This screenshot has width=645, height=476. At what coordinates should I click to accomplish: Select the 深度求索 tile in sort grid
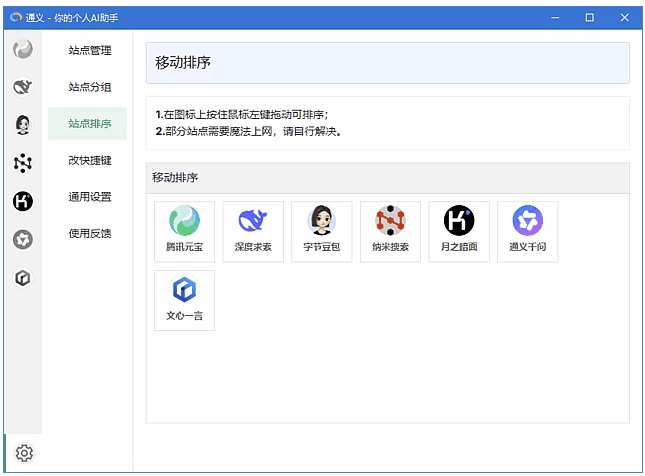(253, 231)
